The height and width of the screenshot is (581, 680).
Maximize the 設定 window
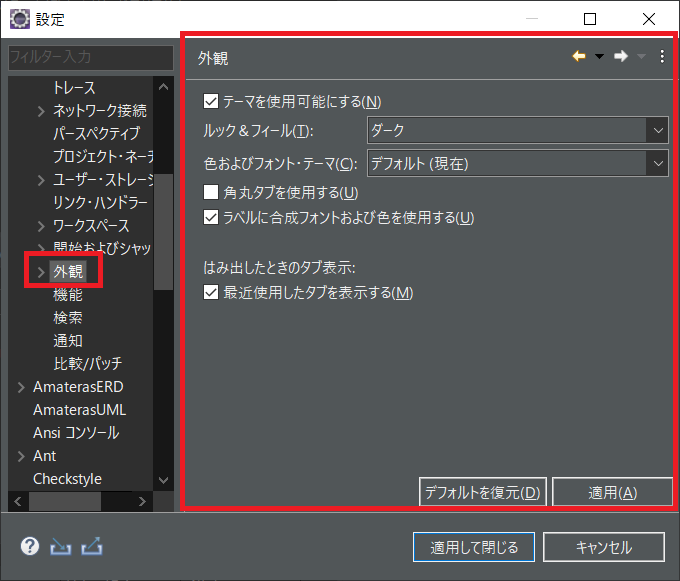click(x=590, y=19)
